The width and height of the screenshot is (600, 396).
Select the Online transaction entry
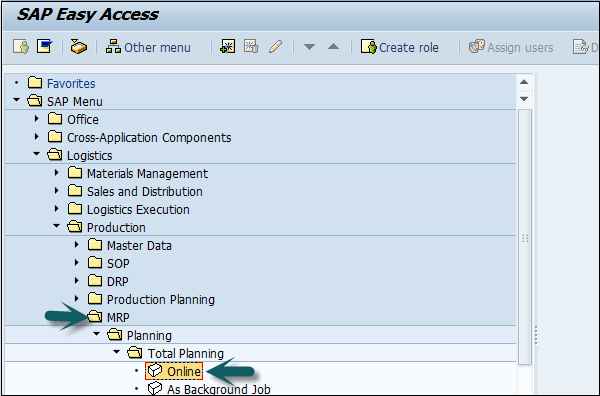[174, 371]
